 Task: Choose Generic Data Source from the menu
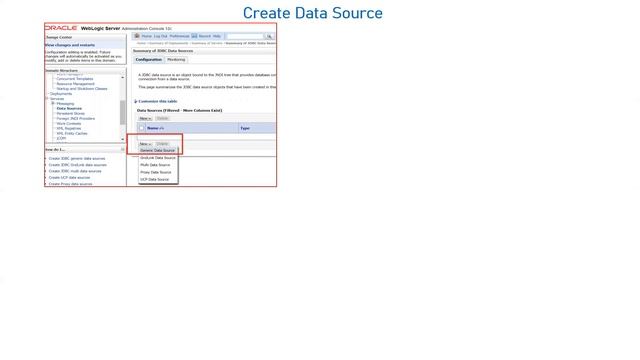158,151
